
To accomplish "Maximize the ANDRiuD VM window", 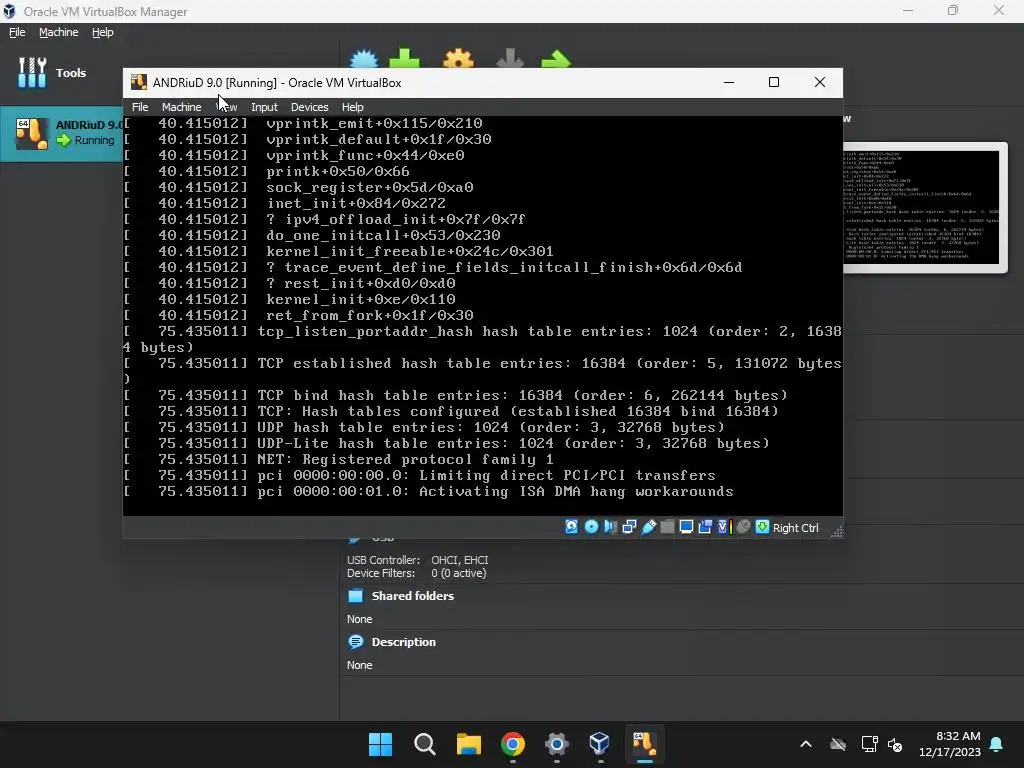I will click(x=774, y=82).
